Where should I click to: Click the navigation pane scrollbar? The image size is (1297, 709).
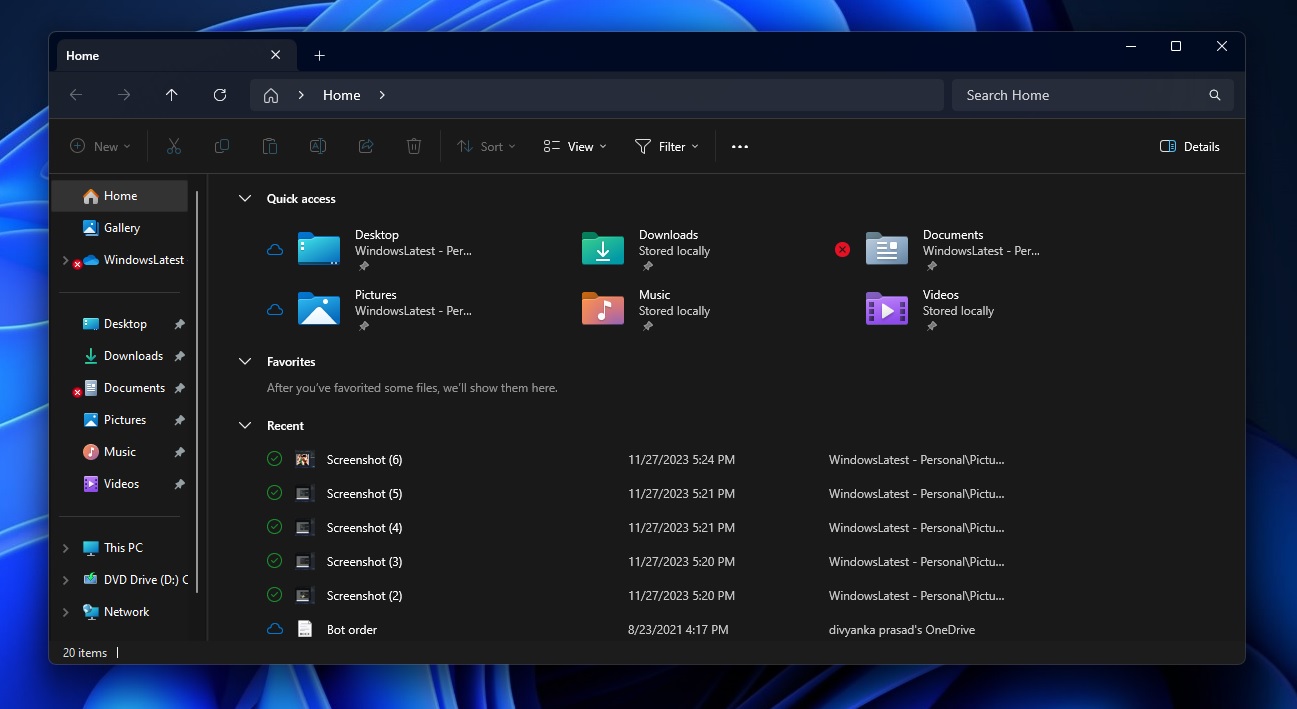pyautogui.click(x=197, y=390)
